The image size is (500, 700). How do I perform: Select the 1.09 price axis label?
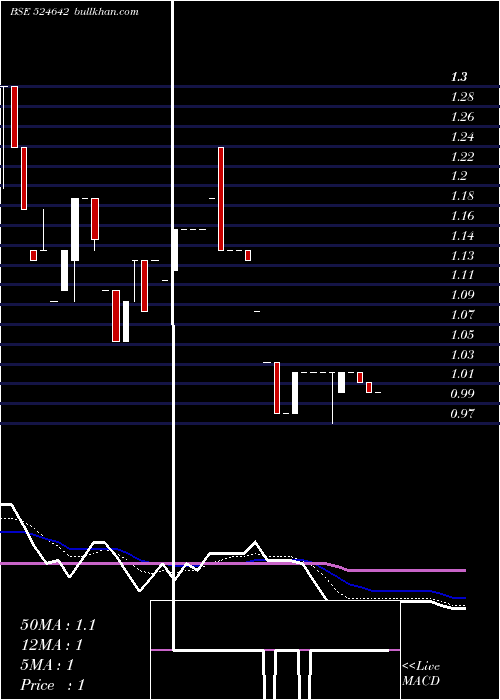462,295
